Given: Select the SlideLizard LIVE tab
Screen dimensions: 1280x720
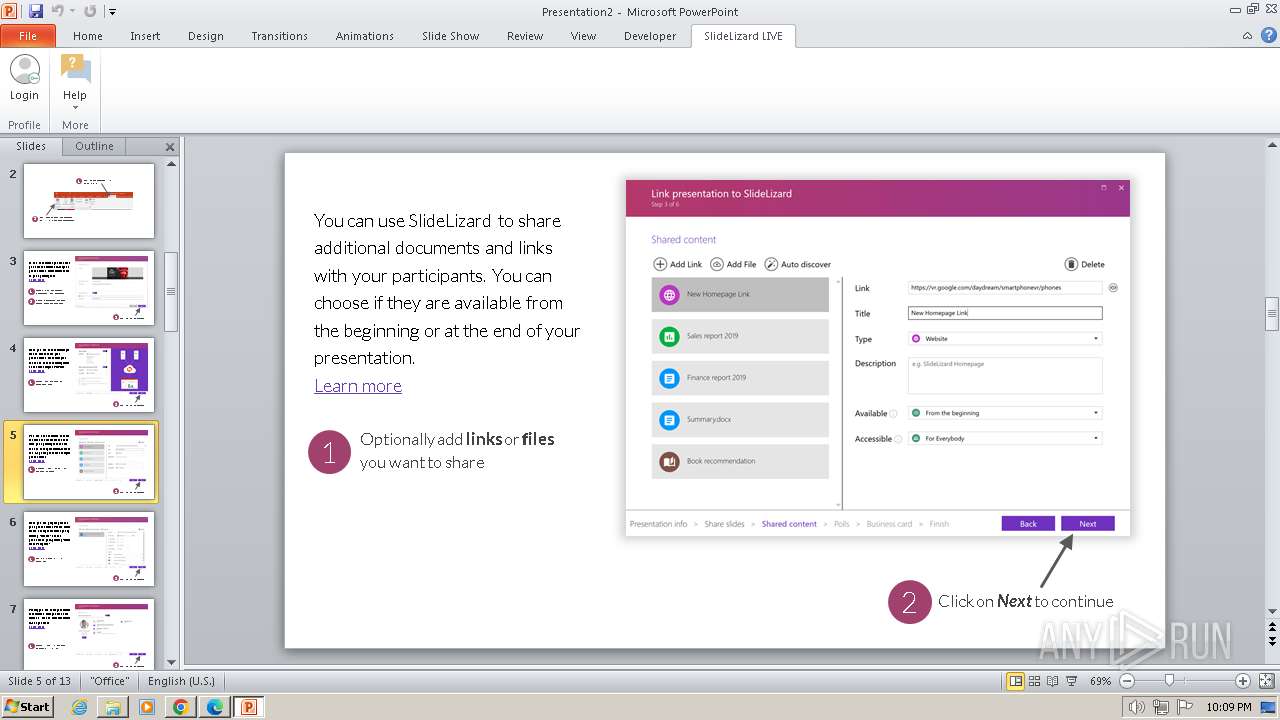Looking at the screenshot, I should coord(743,36).
